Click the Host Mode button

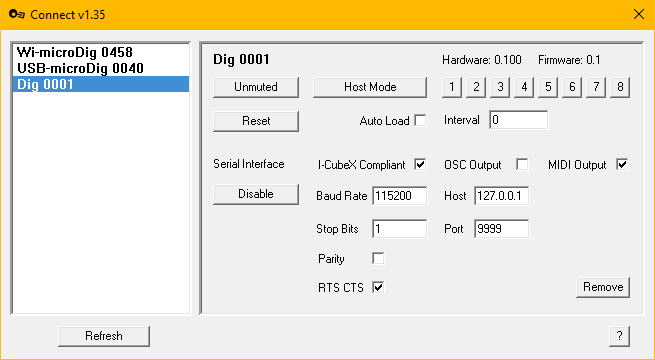pyautogui.click(x=370, y=87)
